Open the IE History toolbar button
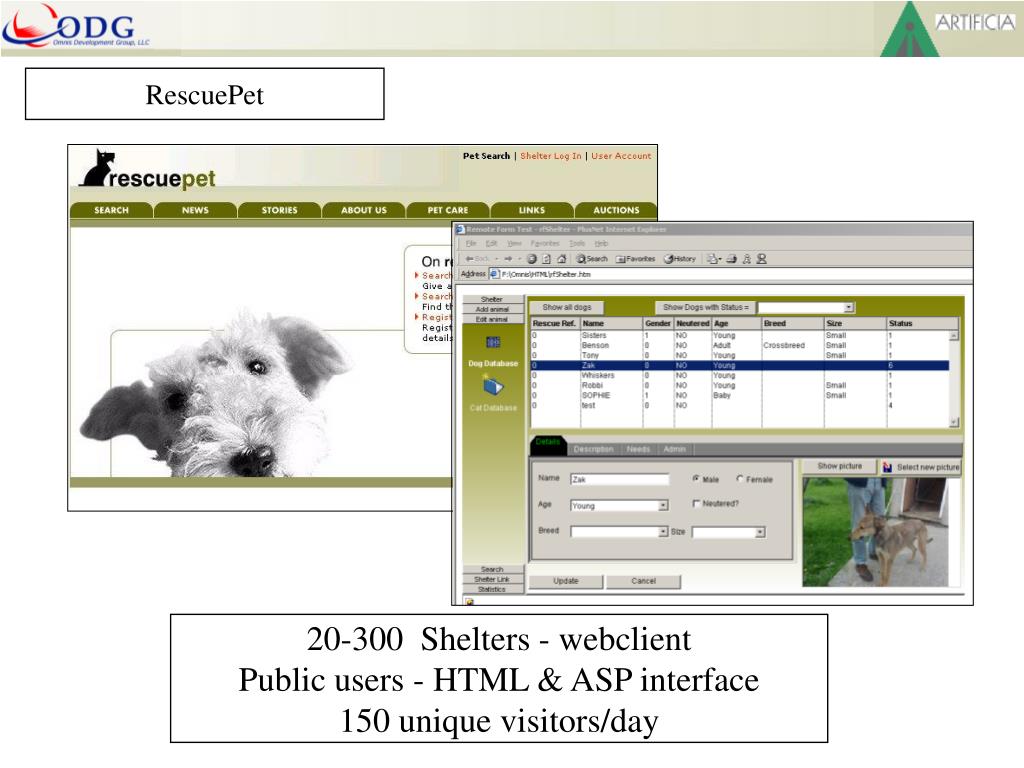The image size is (1024, 768). [x=680, y=259]
